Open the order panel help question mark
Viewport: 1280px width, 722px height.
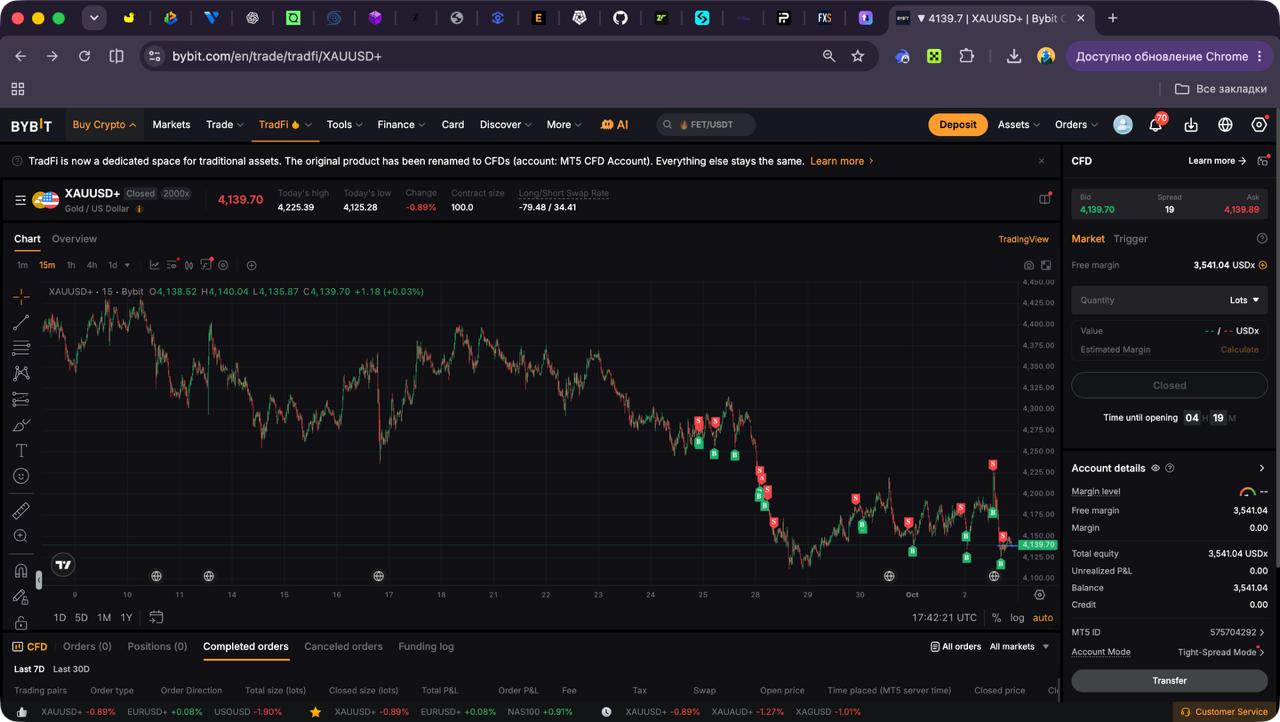point(1262,239)
